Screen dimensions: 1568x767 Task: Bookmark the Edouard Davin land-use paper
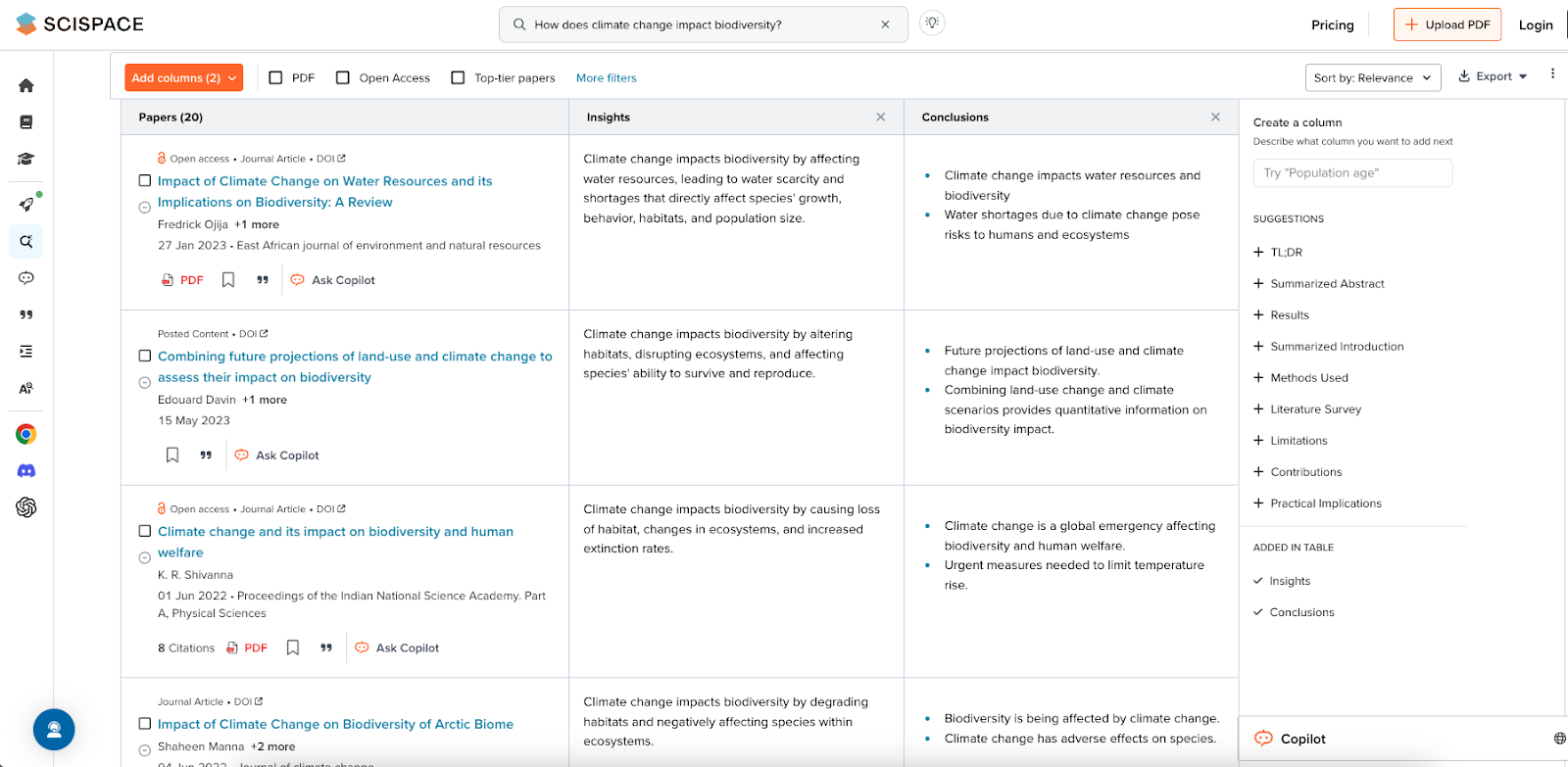(172, 455)
